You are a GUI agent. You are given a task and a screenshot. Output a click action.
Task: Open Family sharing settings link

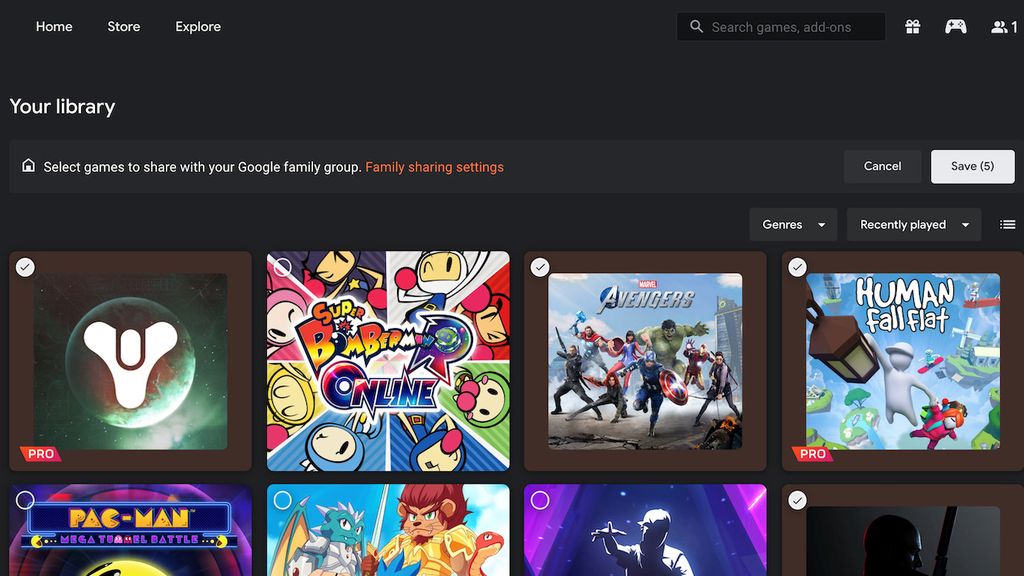click(434, 167)
